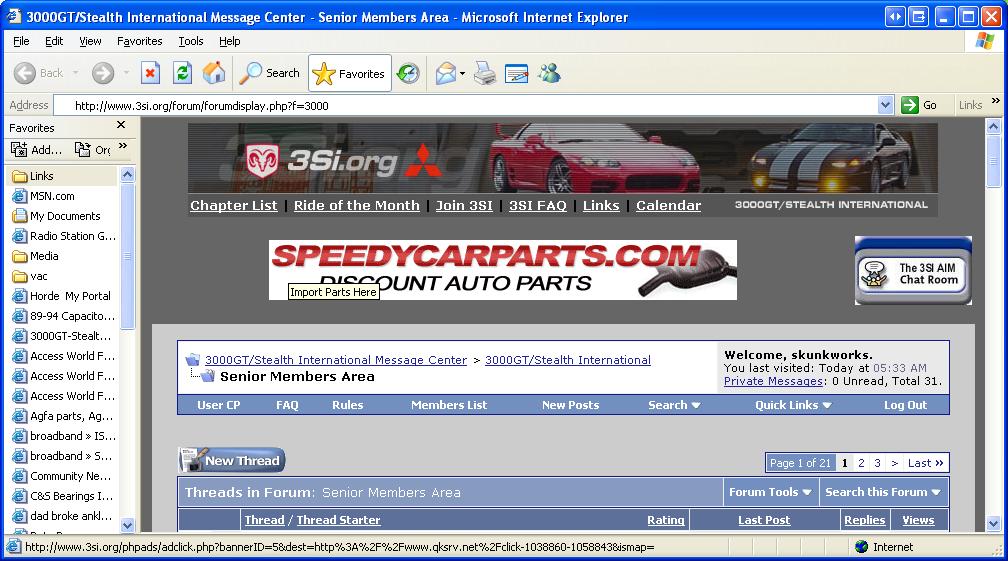Open the Edit menu
1008x561 pixels.
click(x=54, y=41)
